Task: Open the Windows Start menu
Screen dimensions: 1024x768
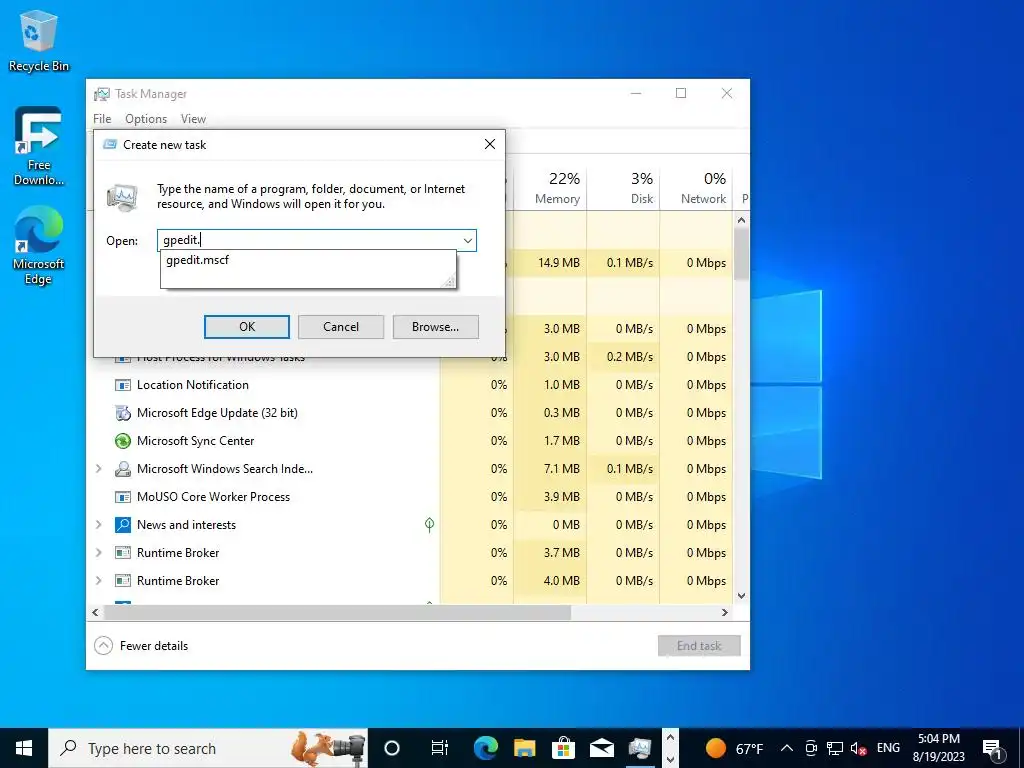Action: (24, 748)
